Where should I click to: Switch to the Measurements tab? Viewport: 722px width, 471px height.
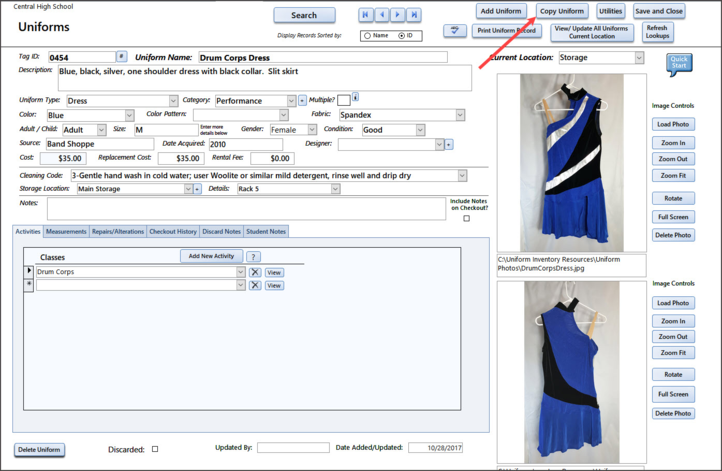[66, 232]
